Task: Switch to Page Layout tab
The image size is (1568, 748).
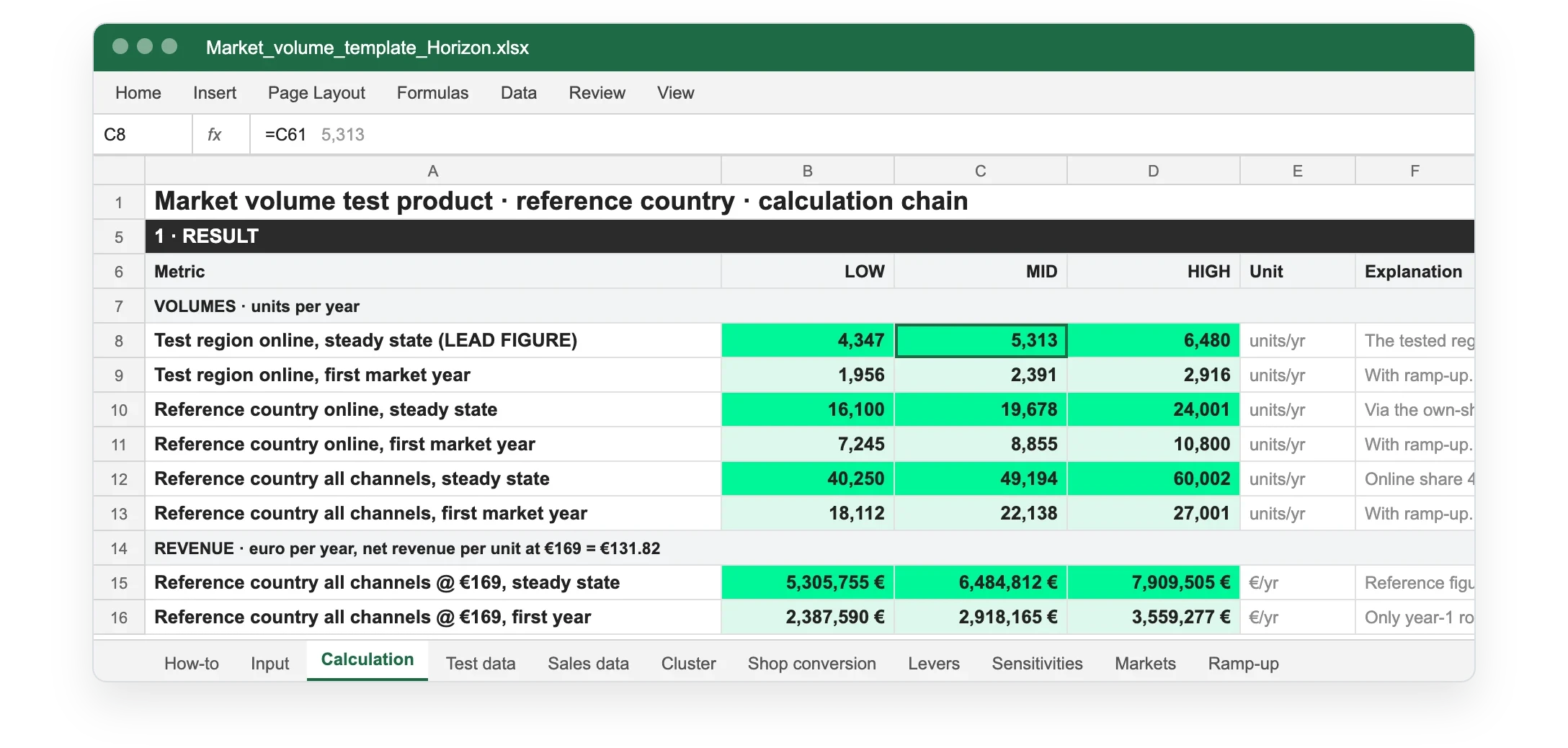Action: (316, 93)
